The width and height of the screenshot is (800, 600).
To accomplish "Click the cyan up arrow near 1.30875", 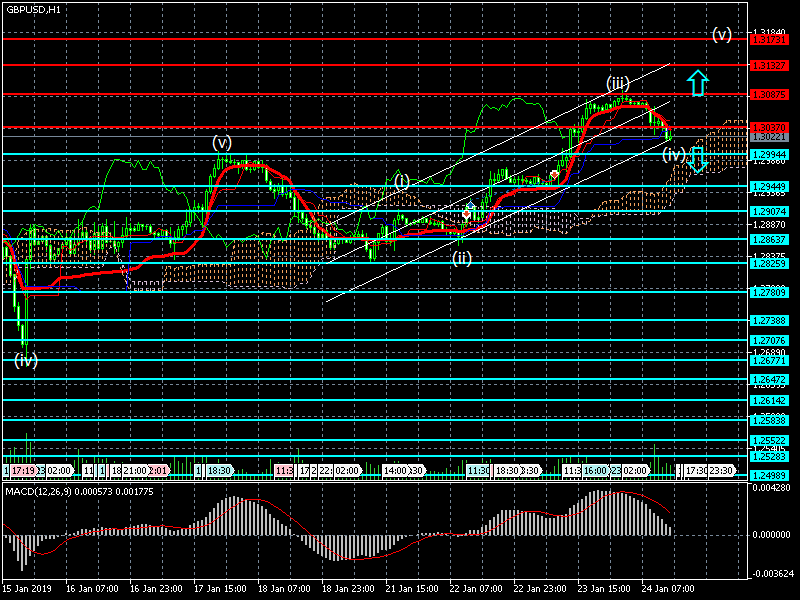I will (698, 83).
